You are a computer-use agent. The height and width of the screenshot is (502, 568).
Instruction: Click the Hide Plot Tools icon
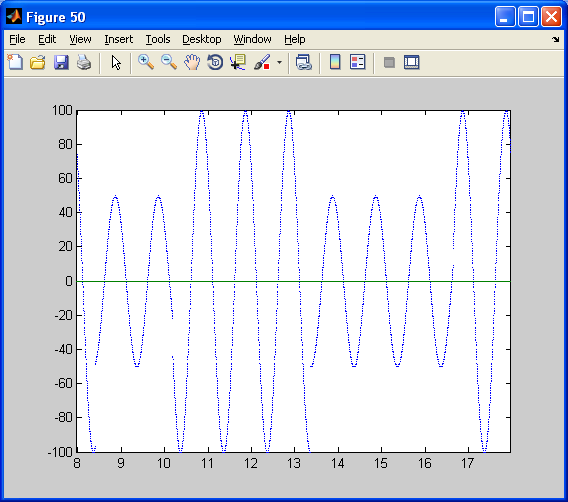click(389, 62)
